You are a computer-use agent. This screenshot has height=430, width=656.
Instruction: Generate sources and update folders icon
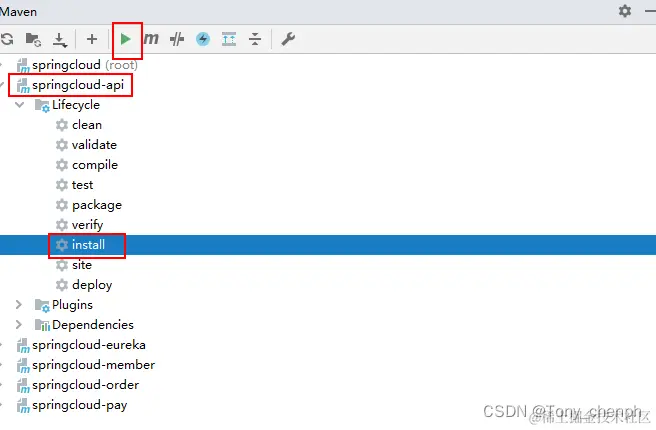33,39
